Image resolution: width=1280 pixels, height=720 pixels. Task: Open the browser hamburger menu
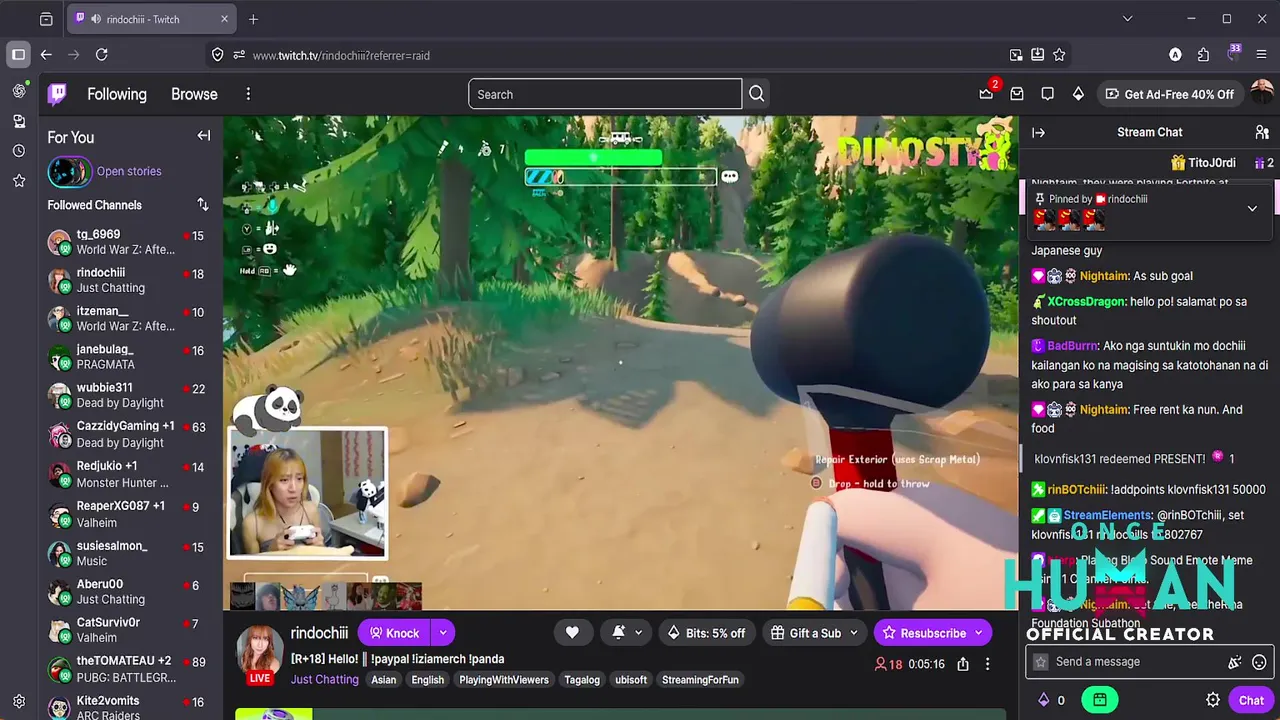1262,55
